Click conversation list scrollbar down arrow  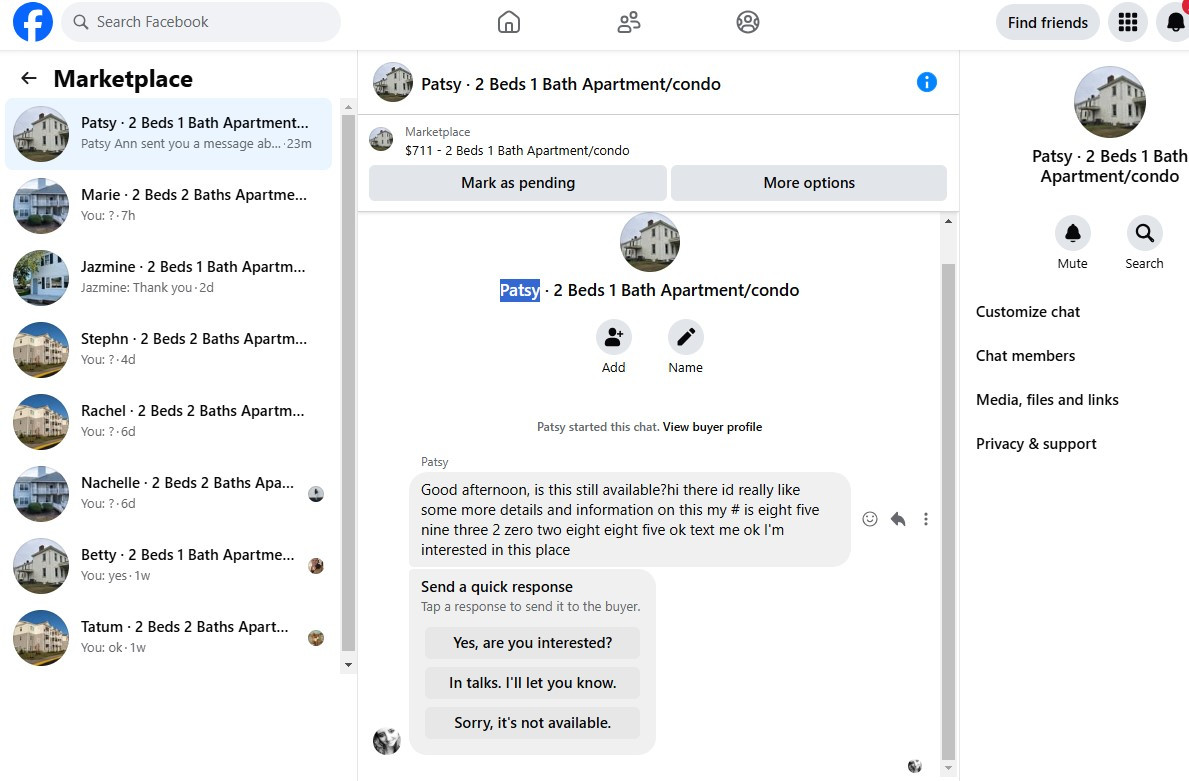(348, 665)
